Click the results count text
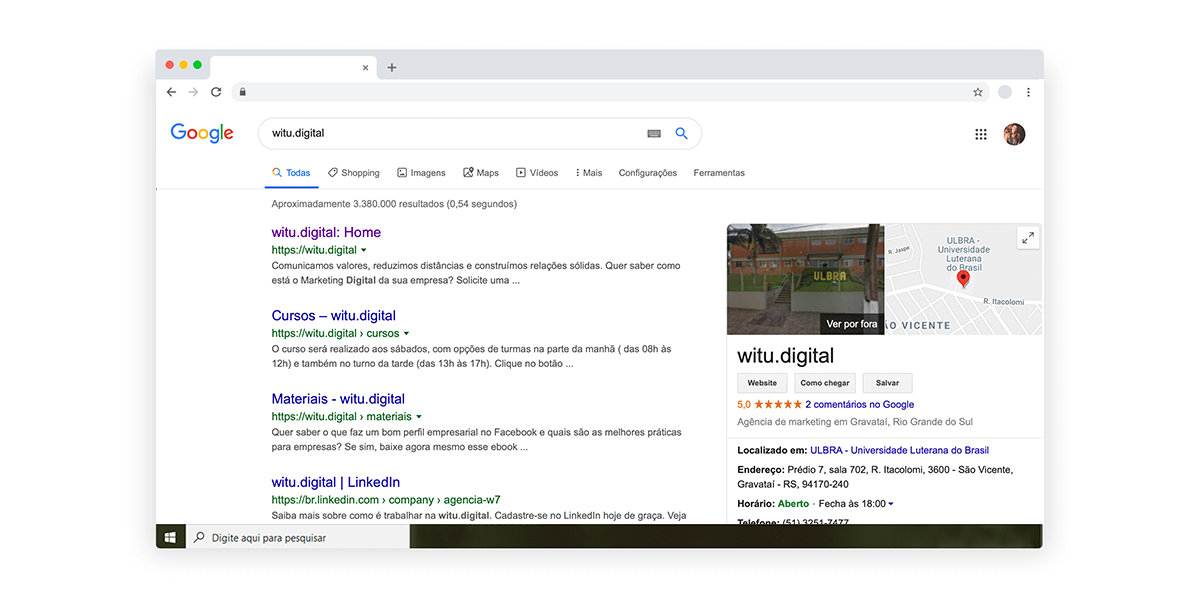 [394, 204]
